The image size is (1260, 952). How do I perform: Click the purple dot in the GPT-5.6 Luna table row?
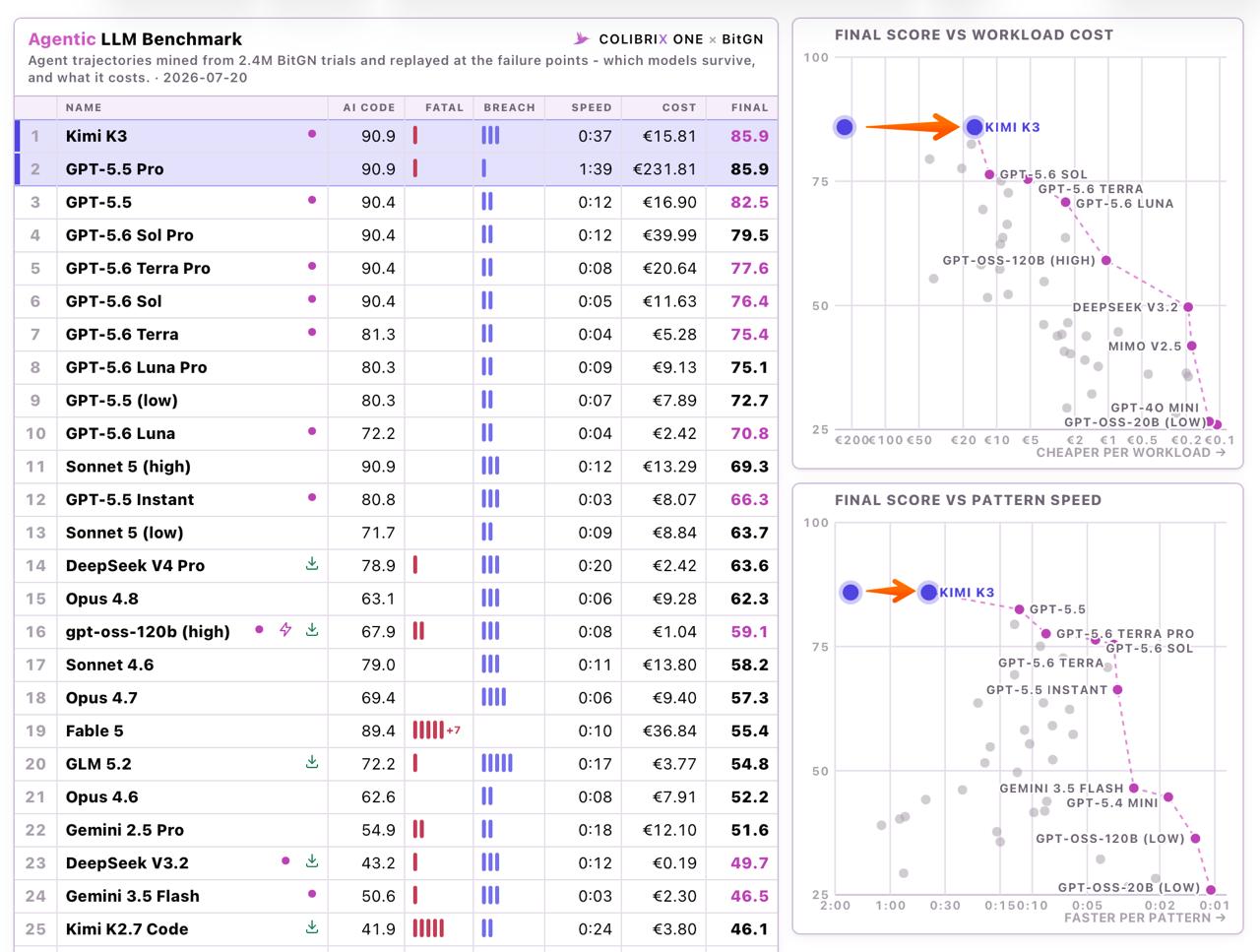(x=312, y=431)
